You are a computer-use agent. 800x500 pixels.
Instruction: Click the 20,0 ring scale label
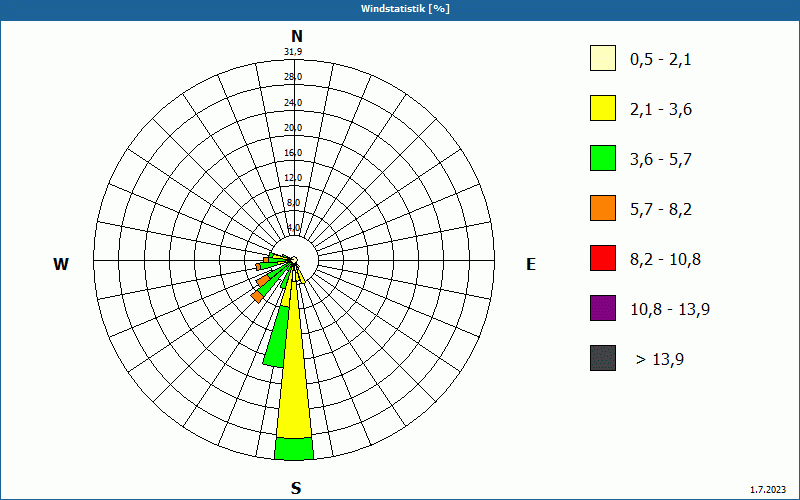[293, 128]
